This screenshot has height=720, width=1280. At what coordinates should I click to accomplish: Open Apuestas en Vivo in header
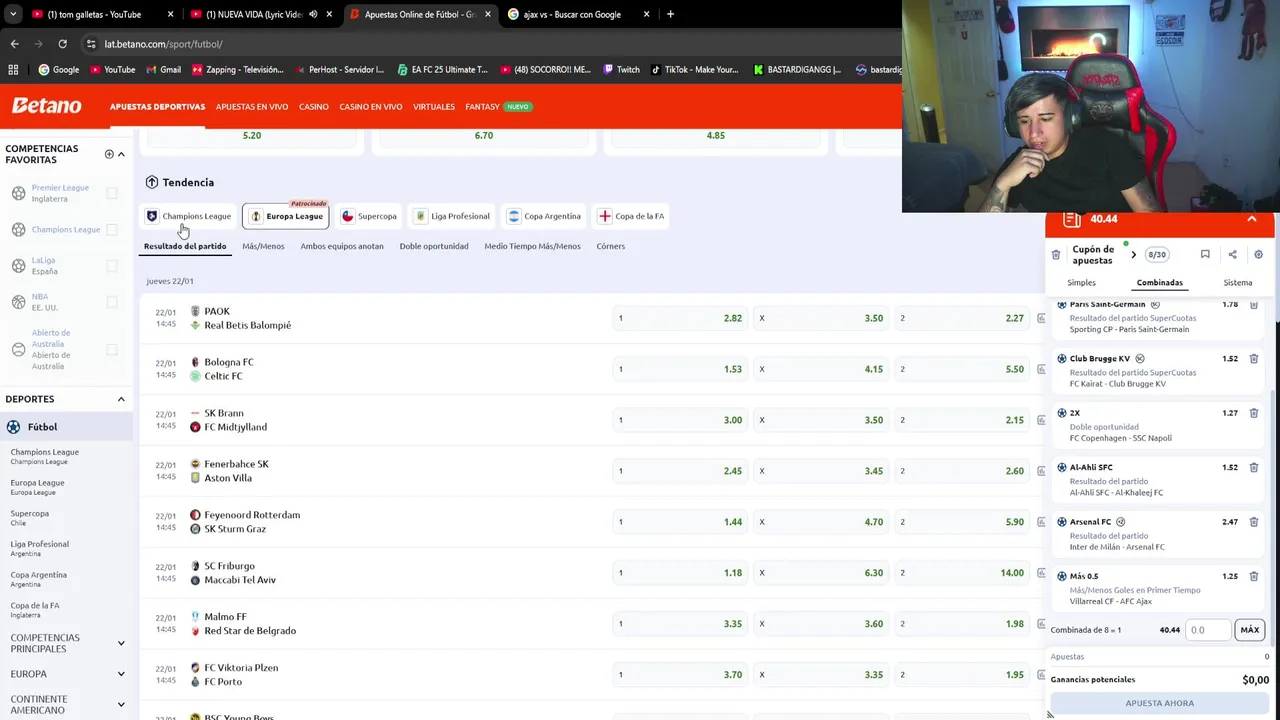tap(252, 107)
